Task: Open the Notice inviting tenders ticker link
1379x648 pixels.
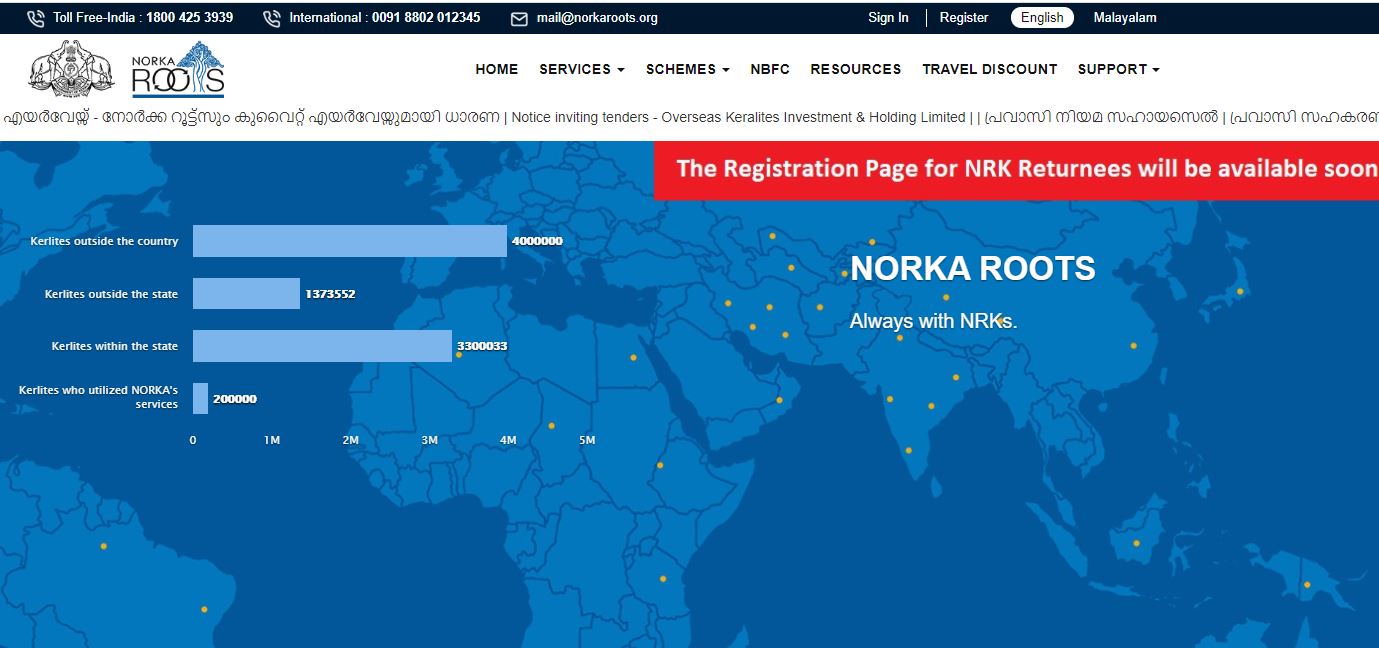Action: pyautogui.click(x=738, y=117)
